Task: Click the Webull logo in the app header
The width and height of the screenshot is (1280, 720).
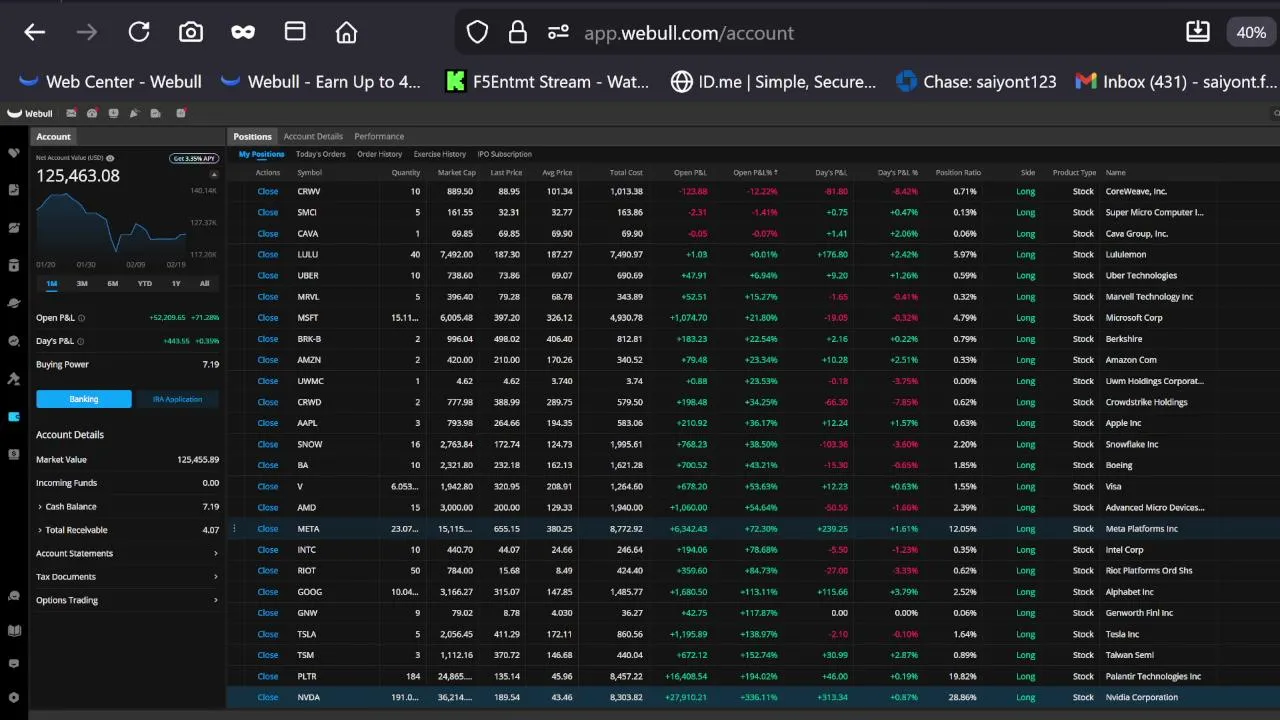Action: click(30, 113)
